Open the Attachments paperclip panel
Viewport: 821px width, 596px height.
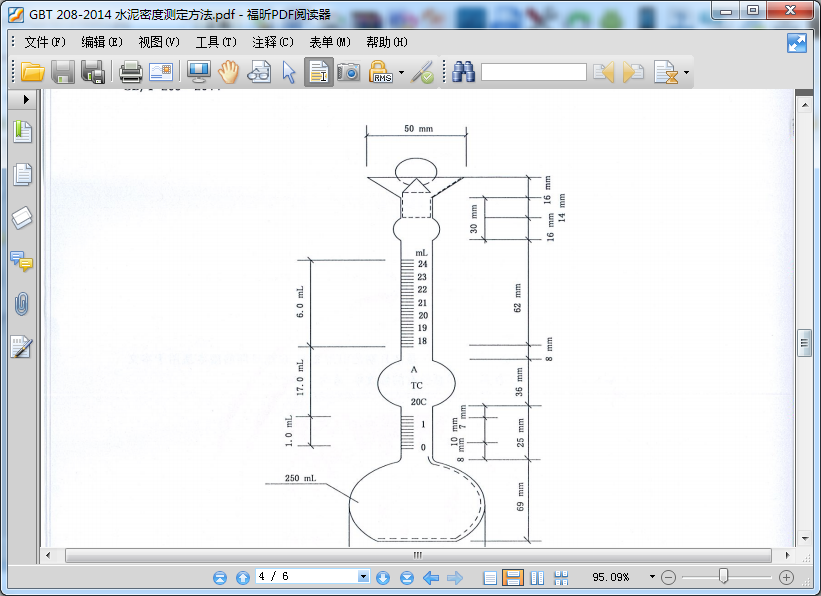tap(22, 304)
